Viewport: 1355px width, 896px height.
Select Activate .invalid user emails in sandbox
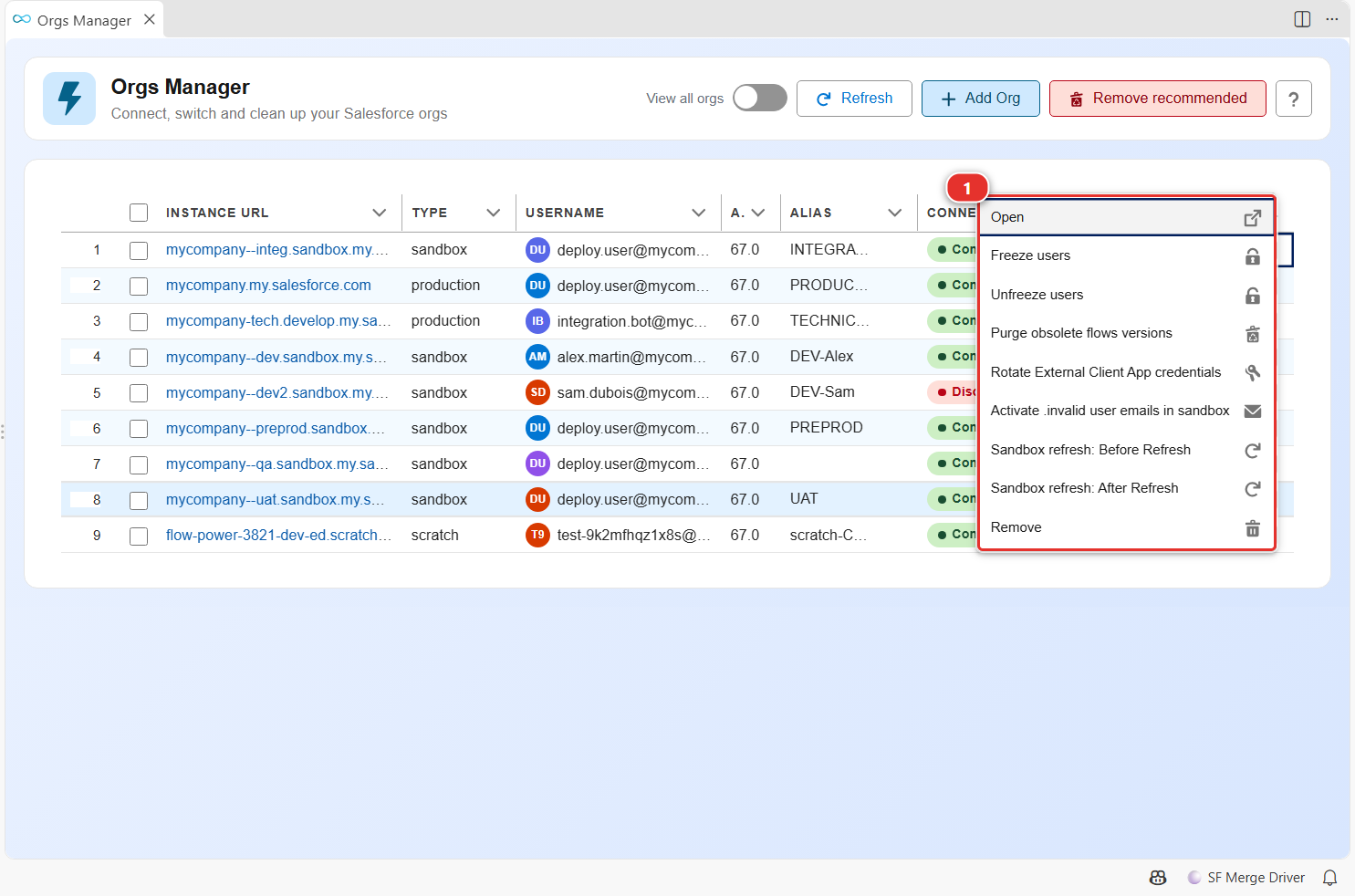pyautogui.click(x=1126, y=411)
